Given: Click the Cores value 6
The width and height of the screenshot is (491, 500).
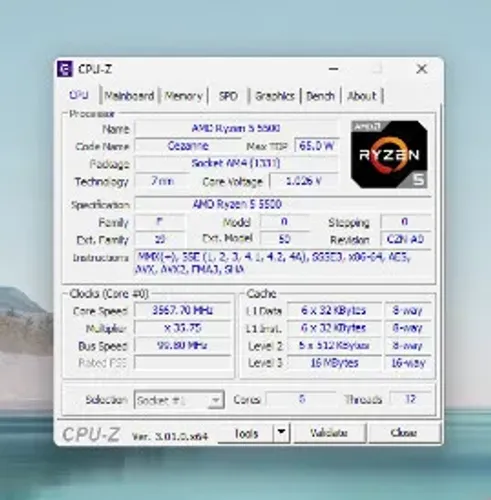Looking at the screenshot, I should click(x=301, y=399).
